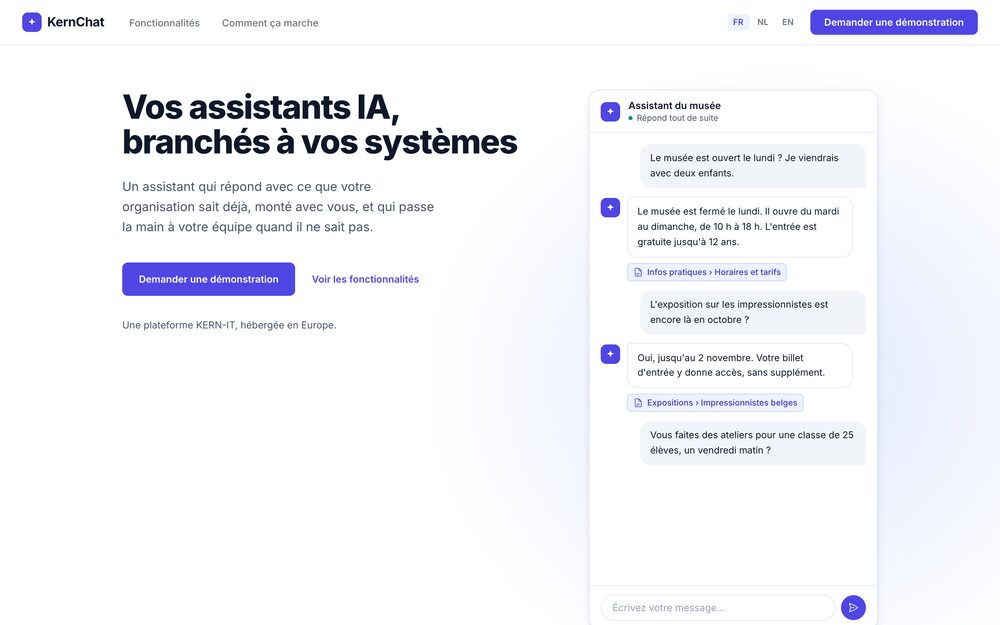The width and height of the screenshot is (1000, 625).
Task: Click the 'Répond tout de suite' status text
Action: tap(677, 118)
